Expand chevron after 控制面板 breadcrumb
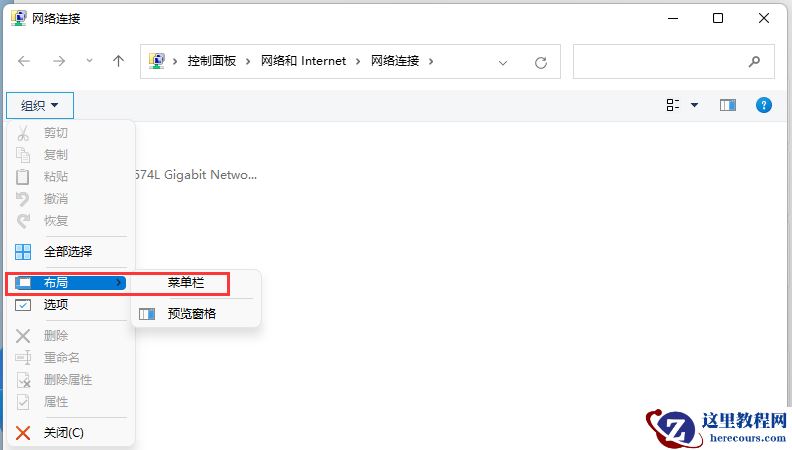 pos(248,62)
